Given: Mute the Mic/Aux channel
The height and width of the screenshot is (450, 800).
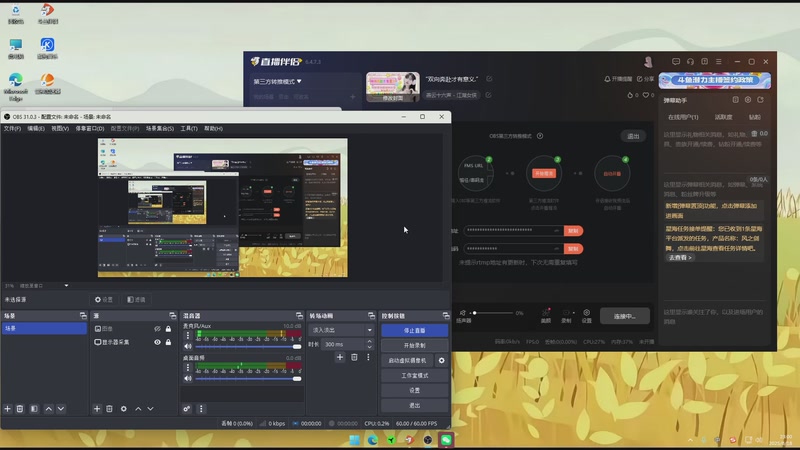Looking at the screenshot, I should [x=188, y=346].
